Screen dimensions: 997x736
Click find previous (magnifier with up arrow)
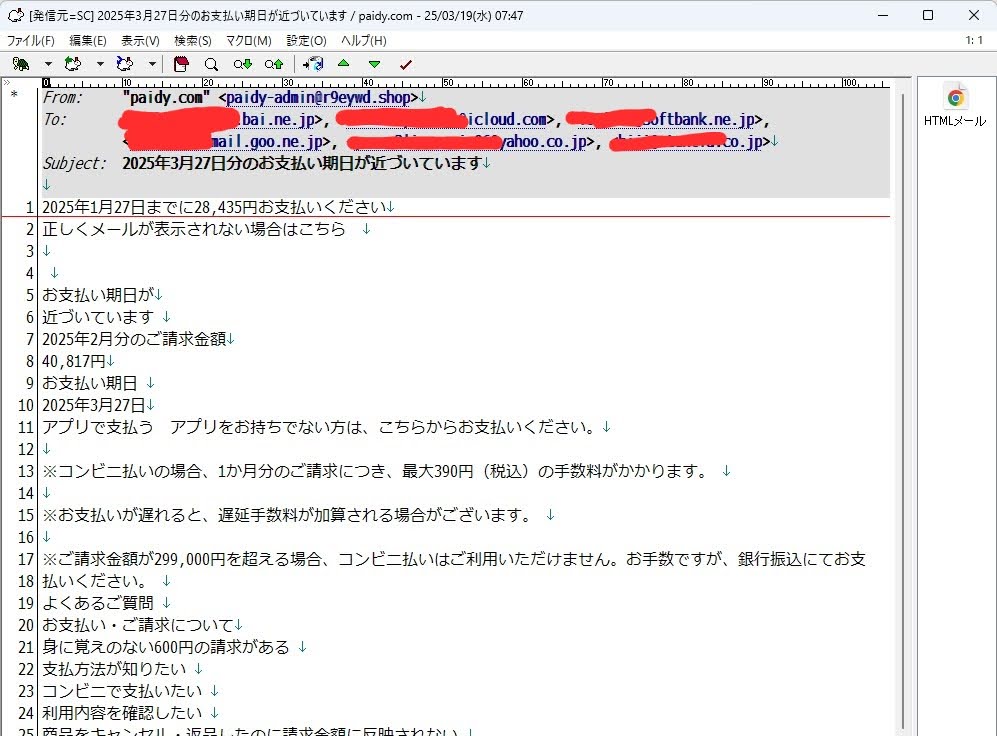point(273,64)
